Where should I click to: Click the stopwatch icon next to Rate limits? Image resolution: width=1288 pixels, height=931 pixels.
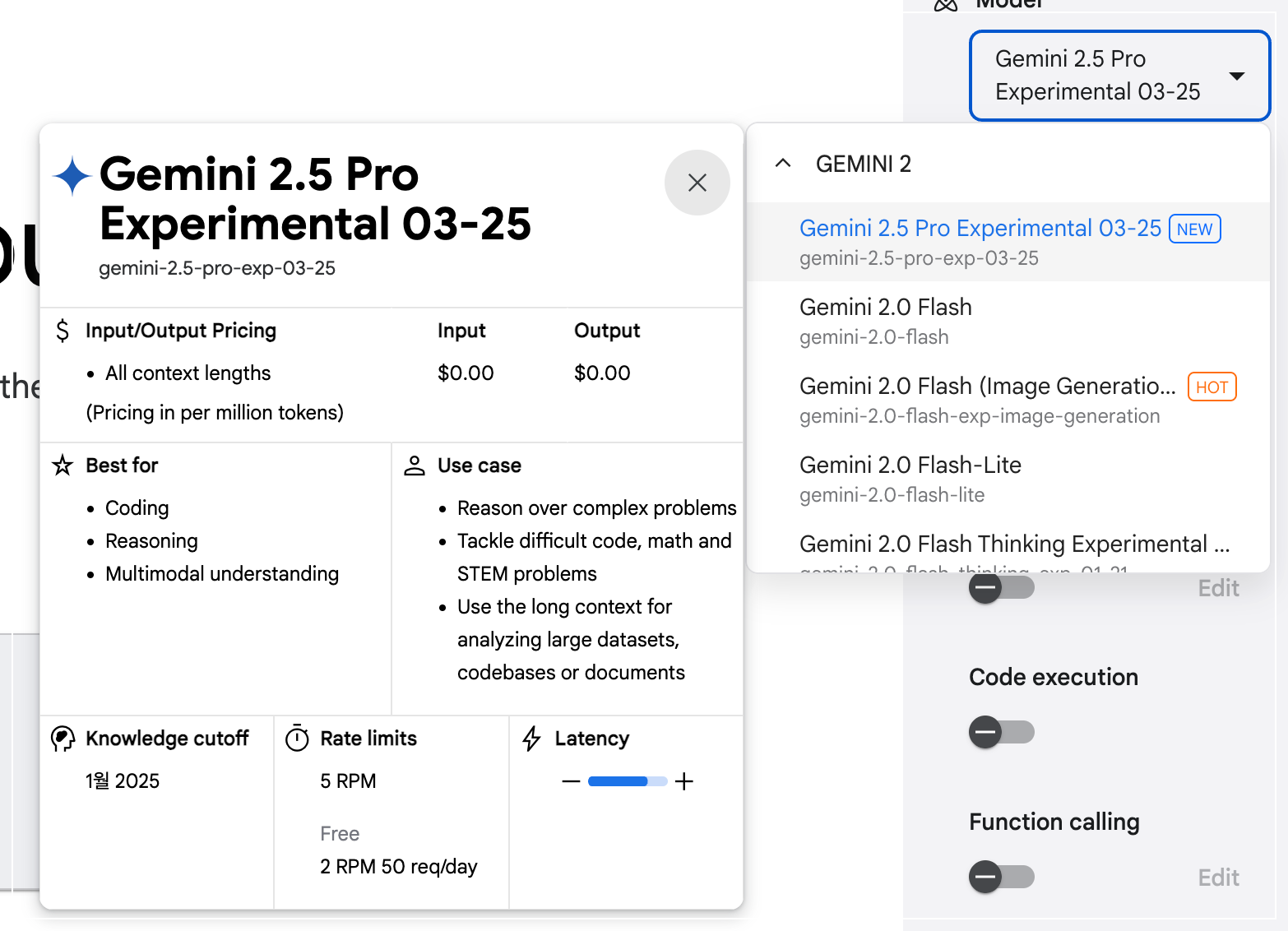pyautogui.click(x=297, y=739)
